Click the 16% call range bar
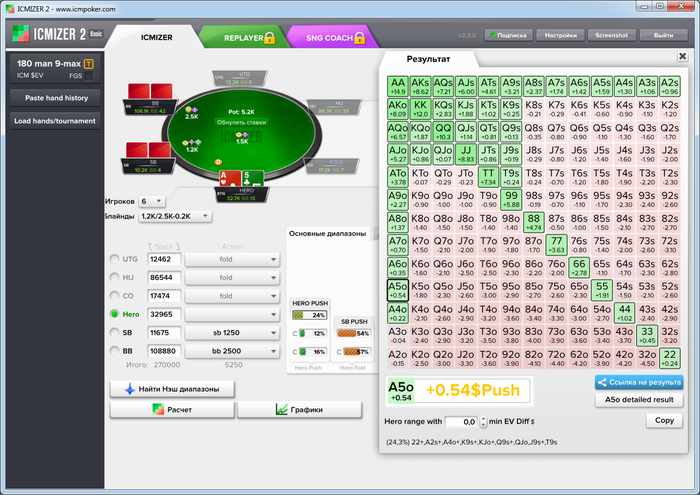 (x=312, y=352)
